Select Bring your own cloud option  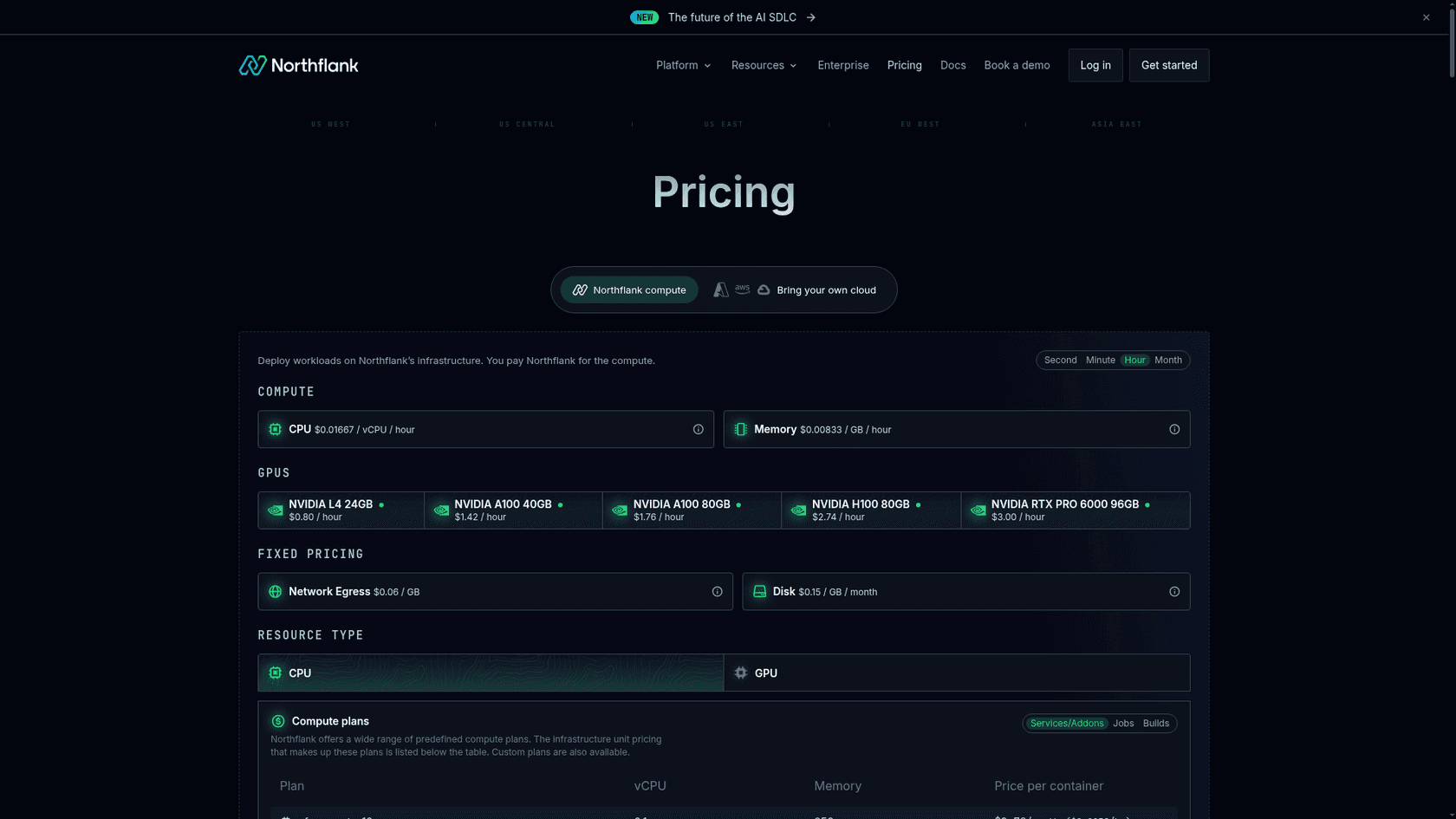tap(795, 290)
